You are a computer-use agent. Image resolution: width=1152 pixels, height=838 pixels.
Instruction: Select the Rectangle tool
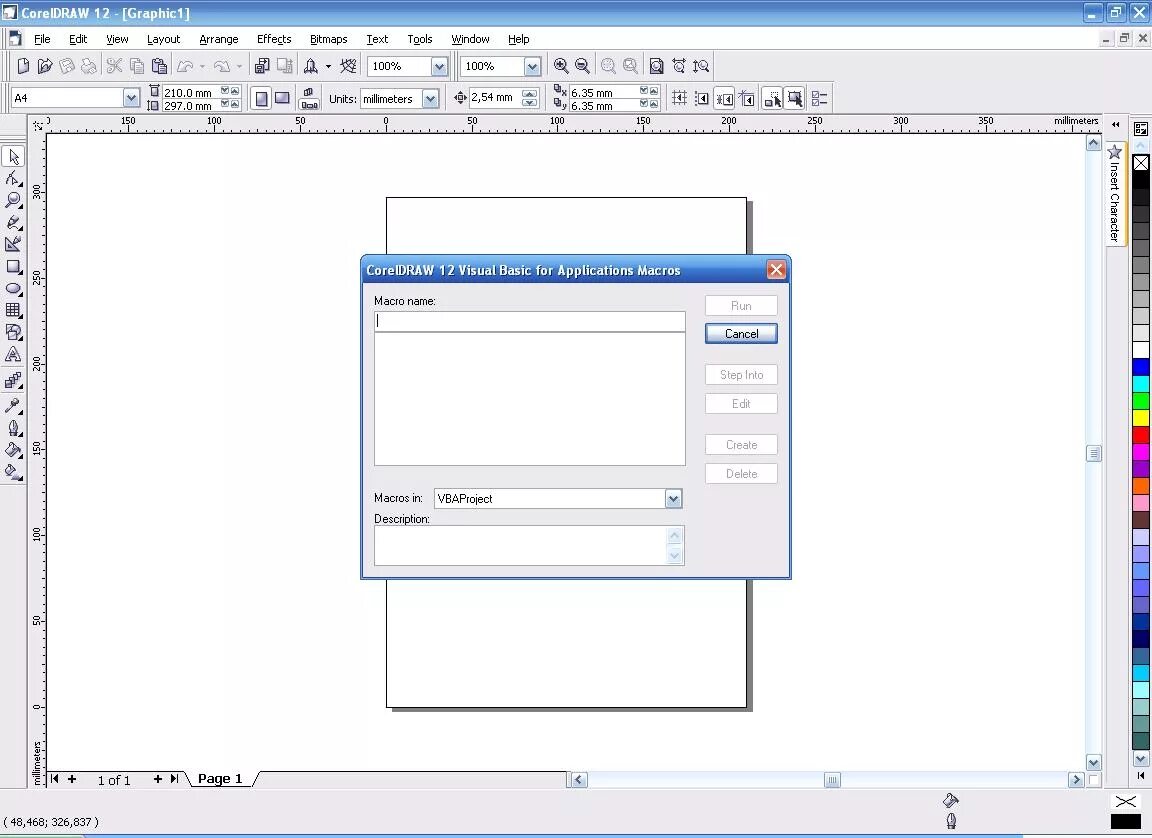pyautogui.click(x=13, y=267)
